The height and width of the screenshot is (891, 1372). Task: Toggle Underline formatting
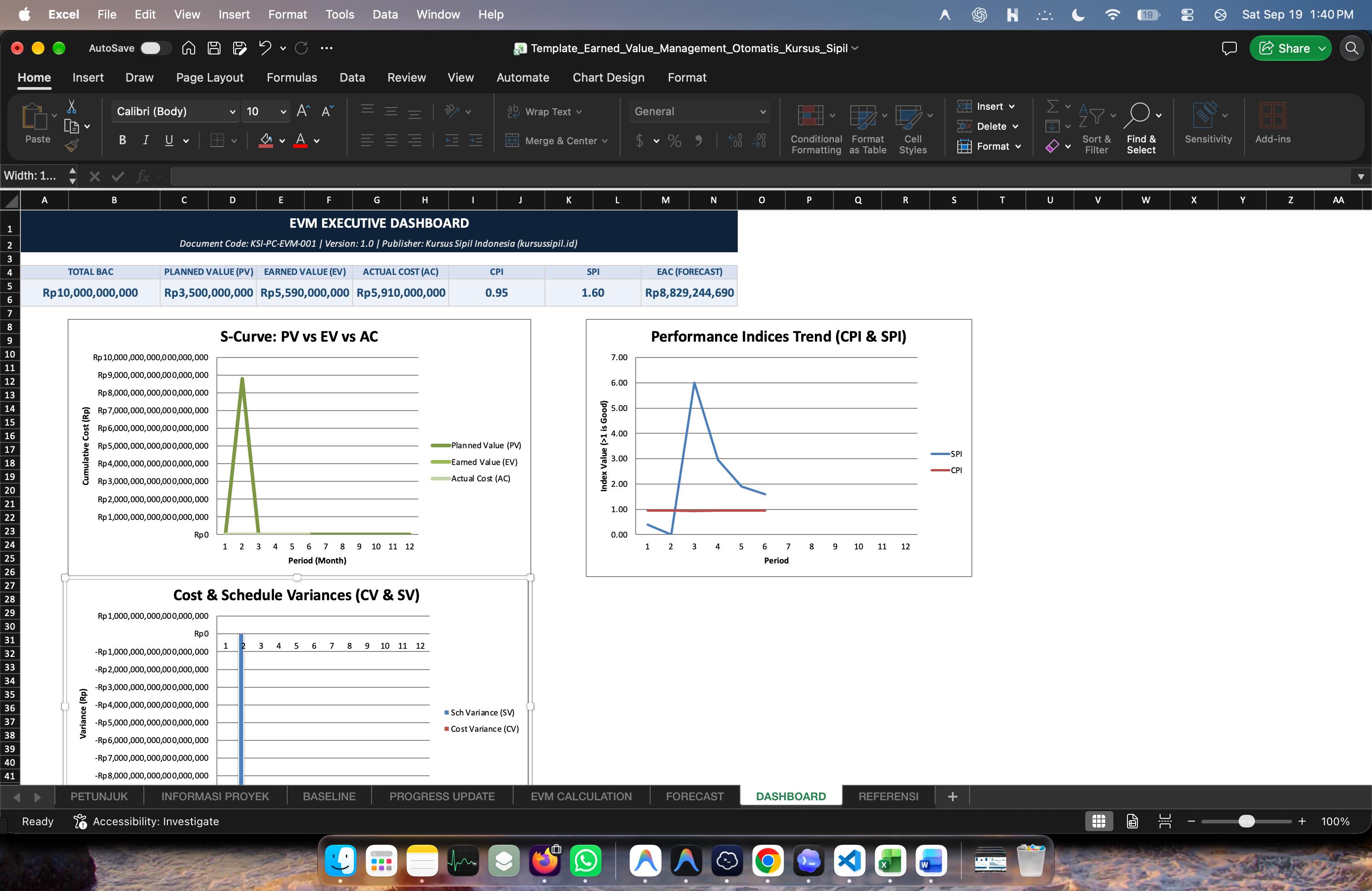pyautogui.click(x=169, y=140)
